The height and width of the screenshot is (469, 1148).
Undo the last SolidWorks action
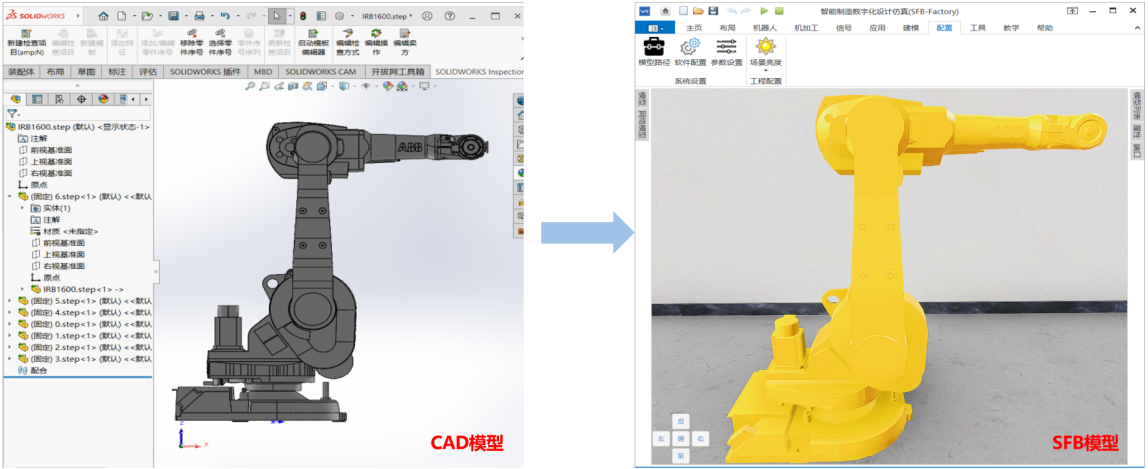click(x=225, y=15)
